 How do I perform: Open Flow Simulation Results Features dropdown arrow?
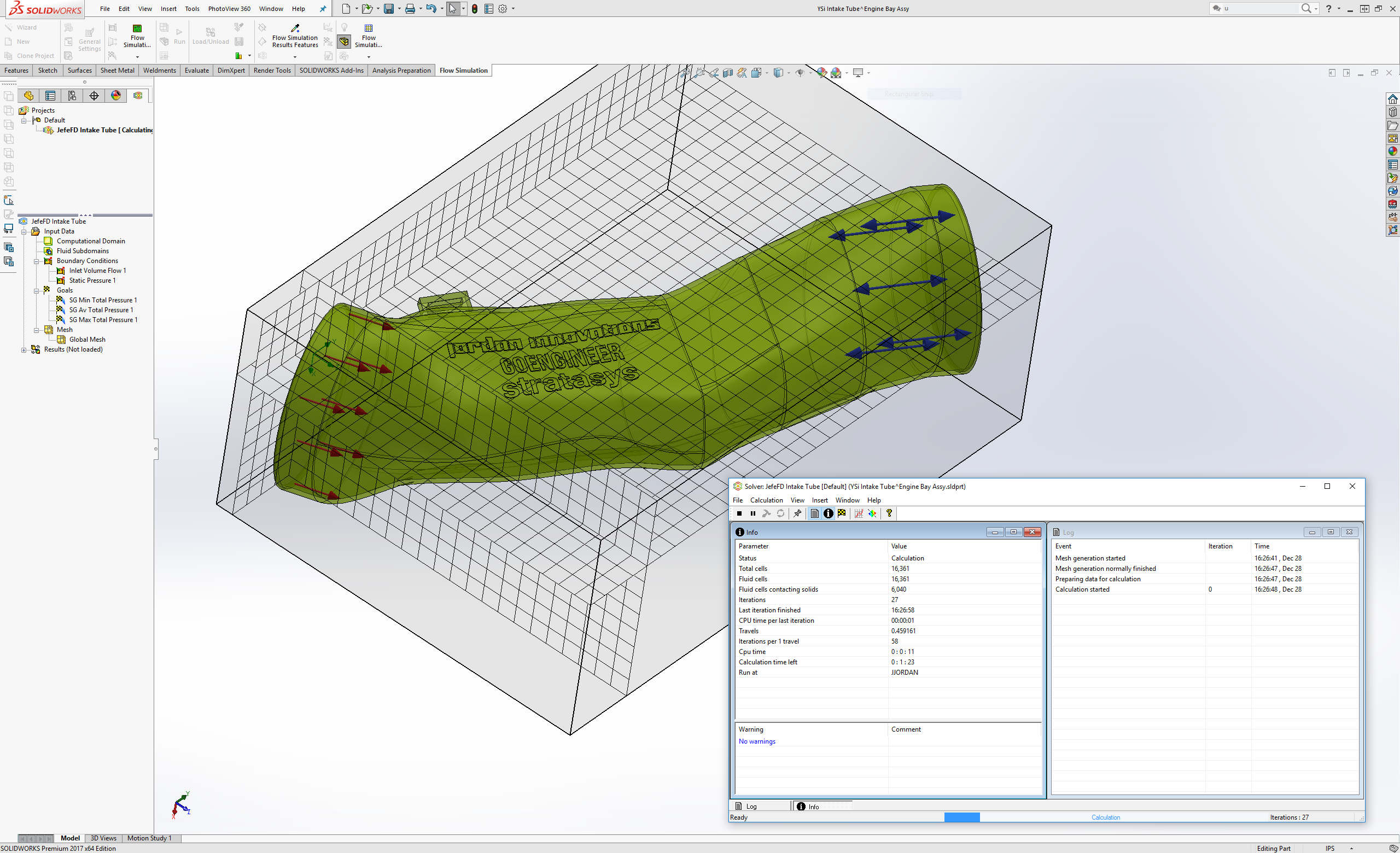click(295, 57)
